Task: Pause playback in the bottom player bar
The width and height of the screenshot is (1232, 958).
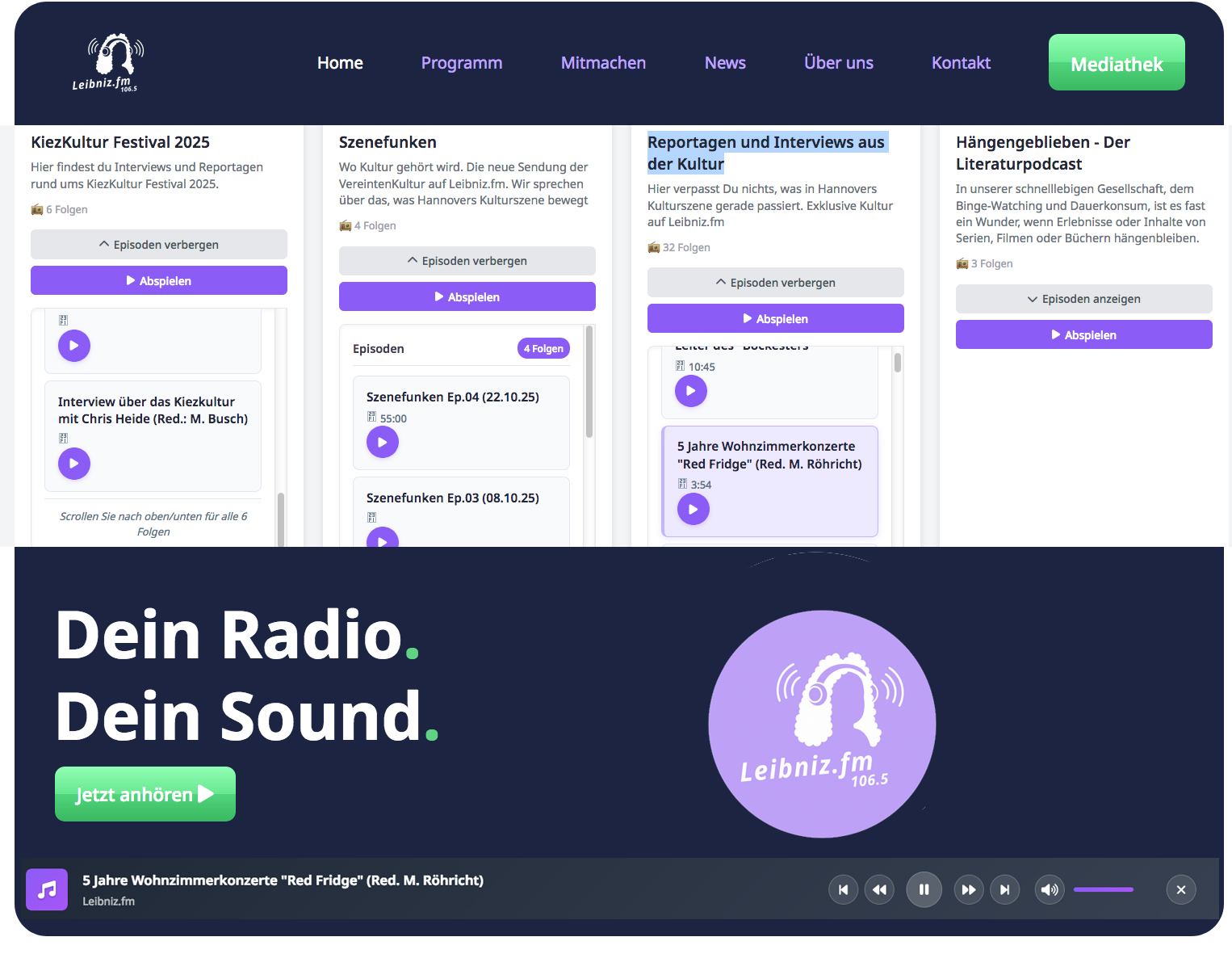Action: point(924,889)
